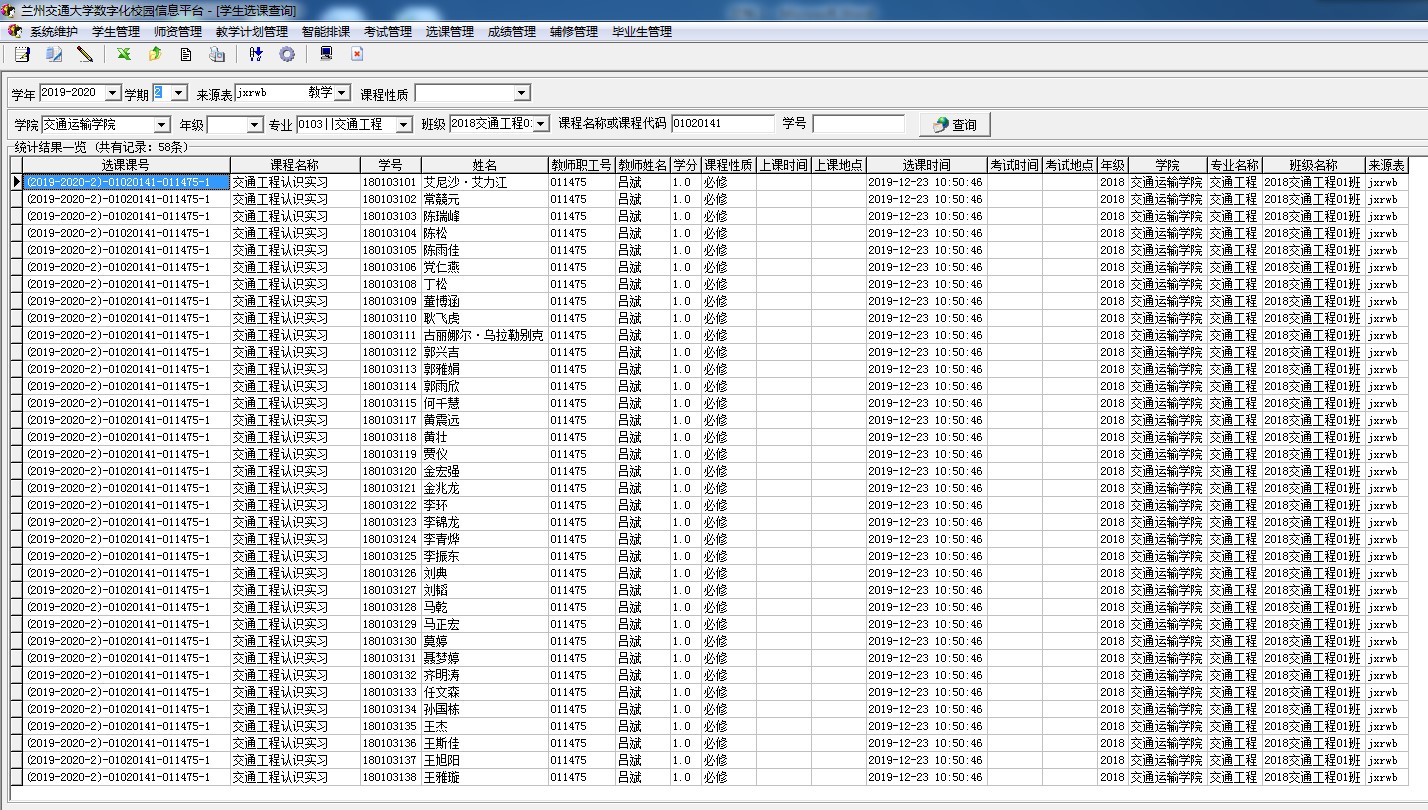The height and width of the screenshot is (810, 1428).
Task: Click the 学号 column header
Action: pyautogui.click(x=390, y=165)
